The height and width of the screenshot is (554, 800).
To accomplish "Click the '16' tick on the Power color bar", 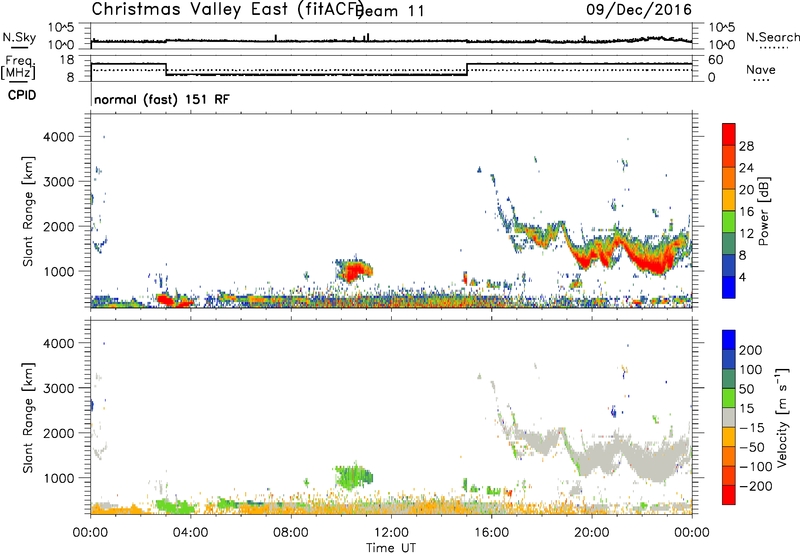I will 746,212.
